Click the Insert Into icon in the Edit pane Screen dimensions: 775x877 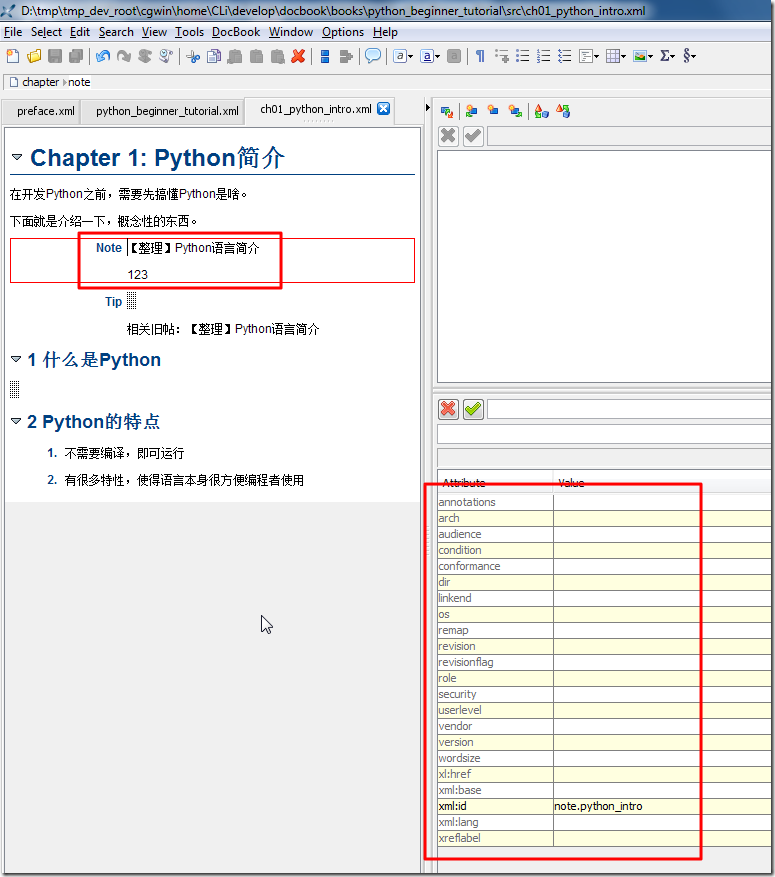click(x=493, y=111)
